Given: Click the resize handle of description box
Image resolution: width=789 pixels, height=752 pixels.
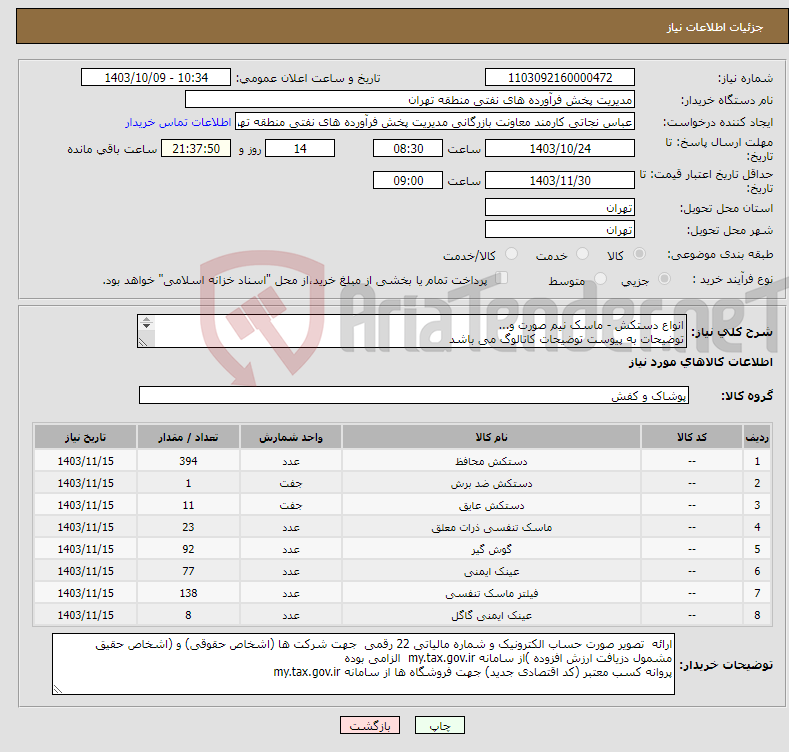Looking at the screenshot, I should pos(142,343).
